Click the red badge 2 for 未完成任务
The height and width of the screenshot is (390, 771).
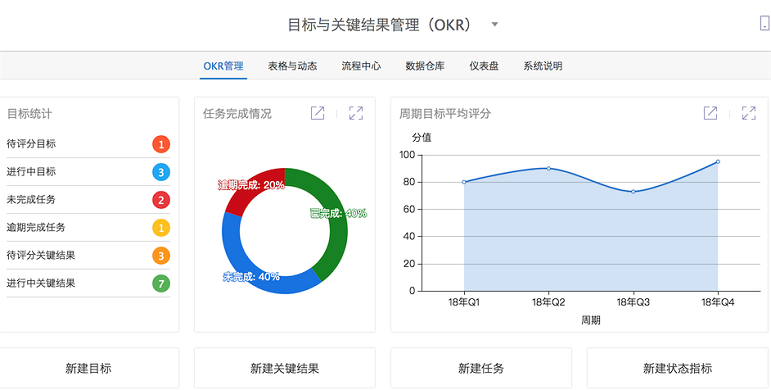(161, 200)
